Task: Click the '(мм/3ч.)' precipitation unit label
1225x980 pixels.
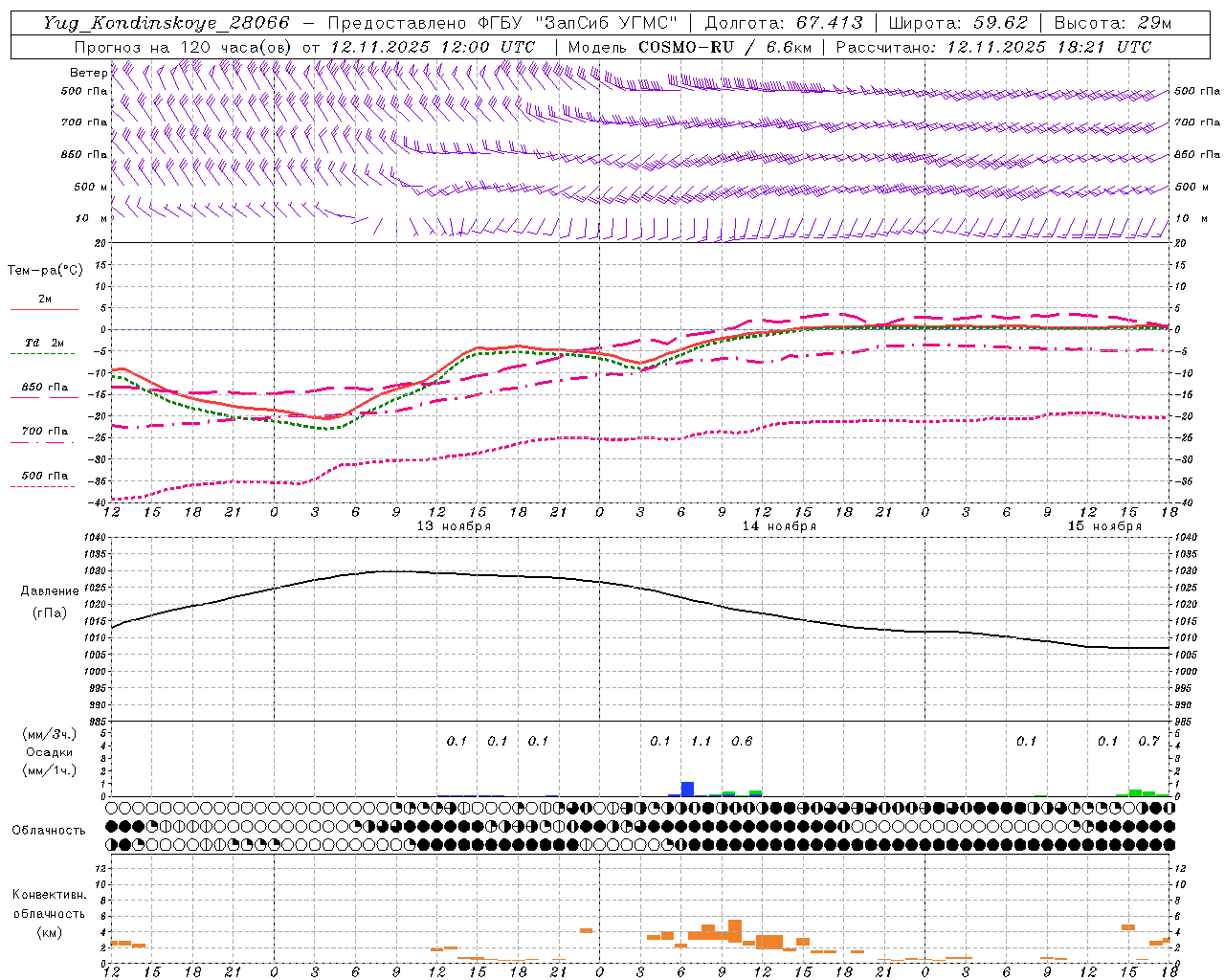Action: coord(50,734)
